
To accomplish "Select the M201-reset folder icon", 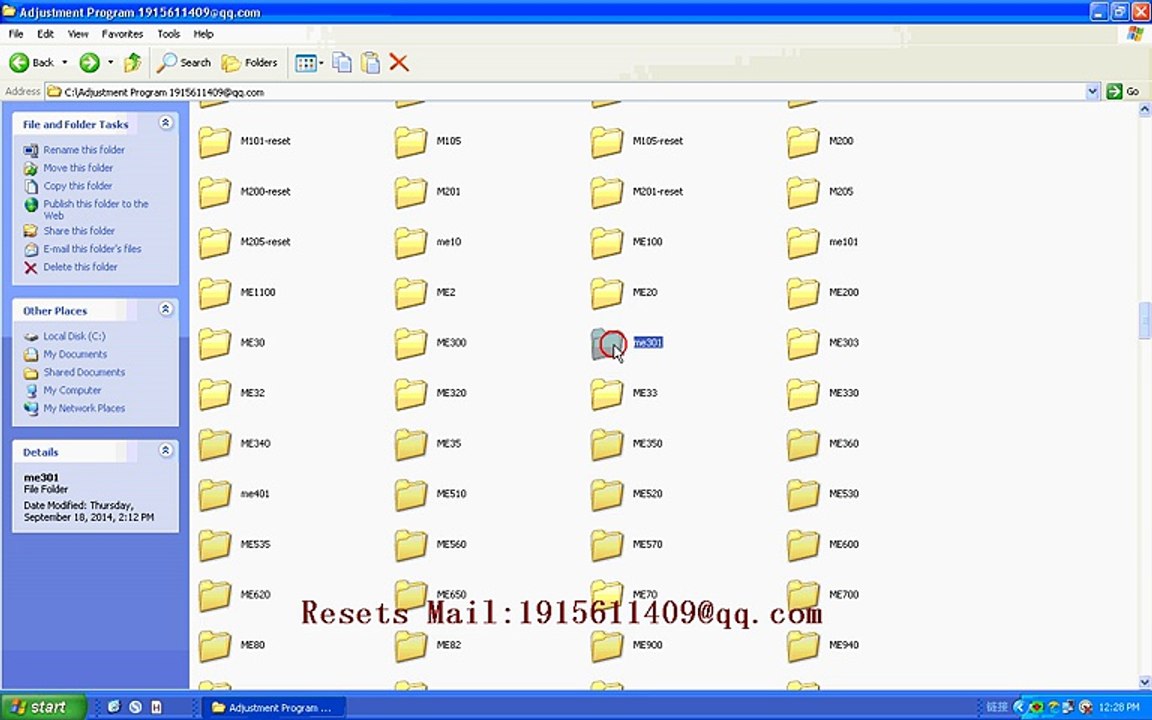I will tap(607, 192).
